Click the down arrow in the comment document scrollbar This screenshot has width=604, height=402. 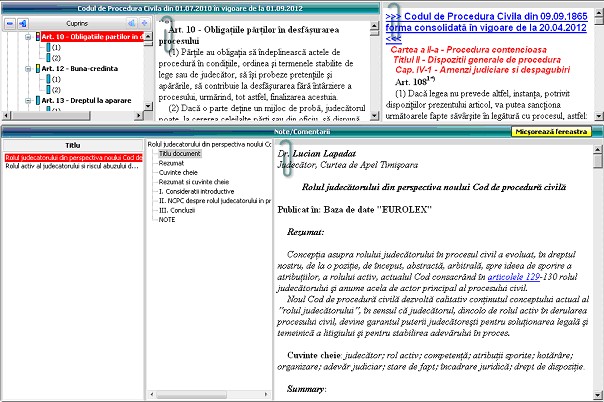tap(598, 395)
